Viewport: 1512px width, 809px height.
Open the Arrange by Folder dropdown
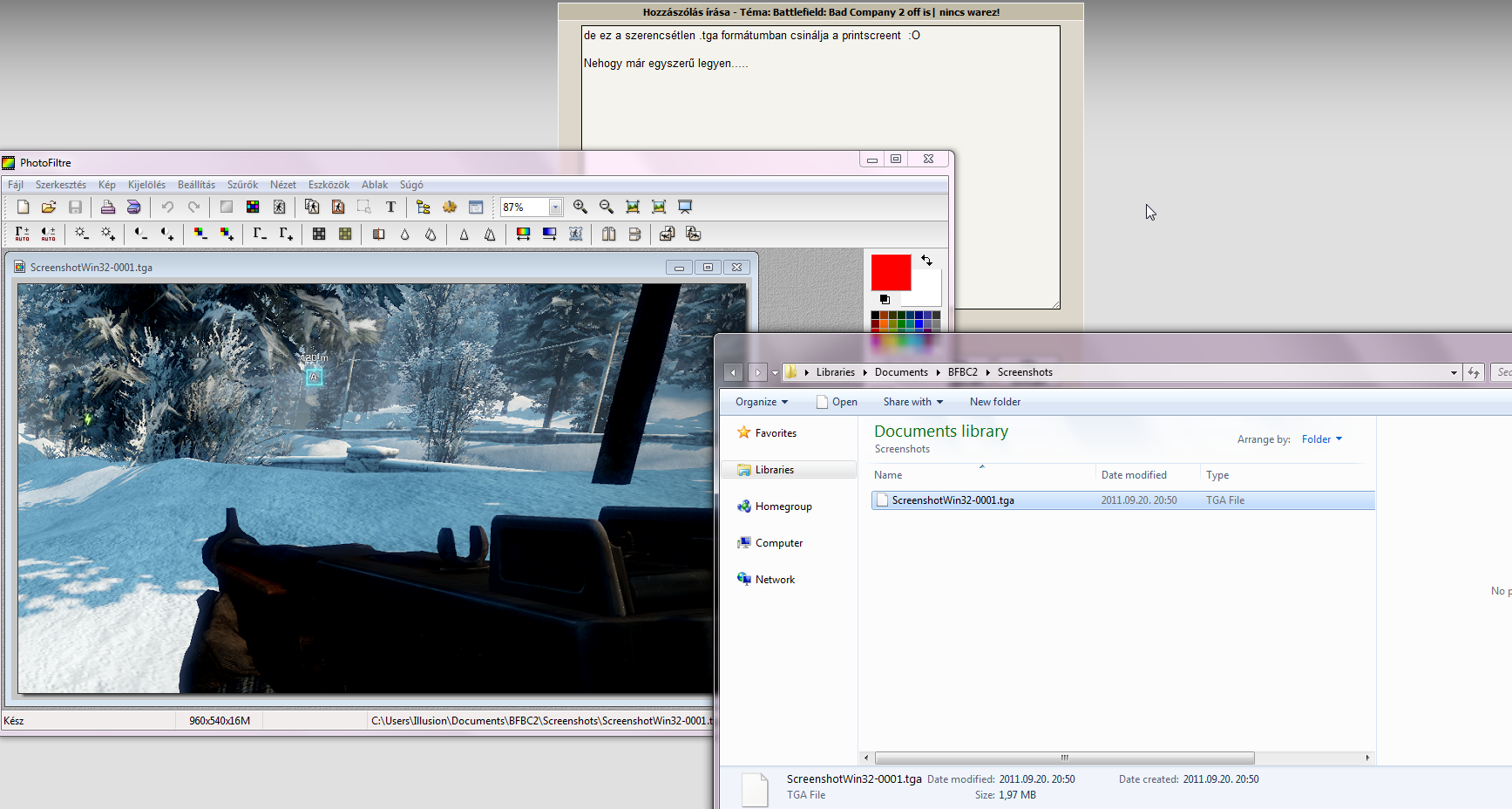click(1322, 439)
